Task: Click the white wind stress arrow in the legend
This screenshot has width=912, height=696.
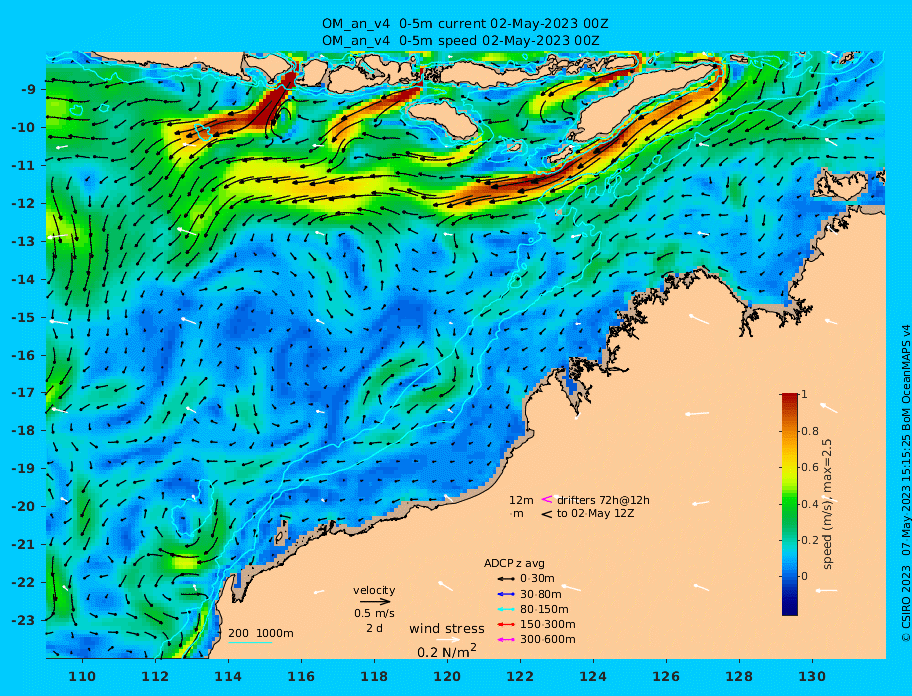Action: [448, 640]
